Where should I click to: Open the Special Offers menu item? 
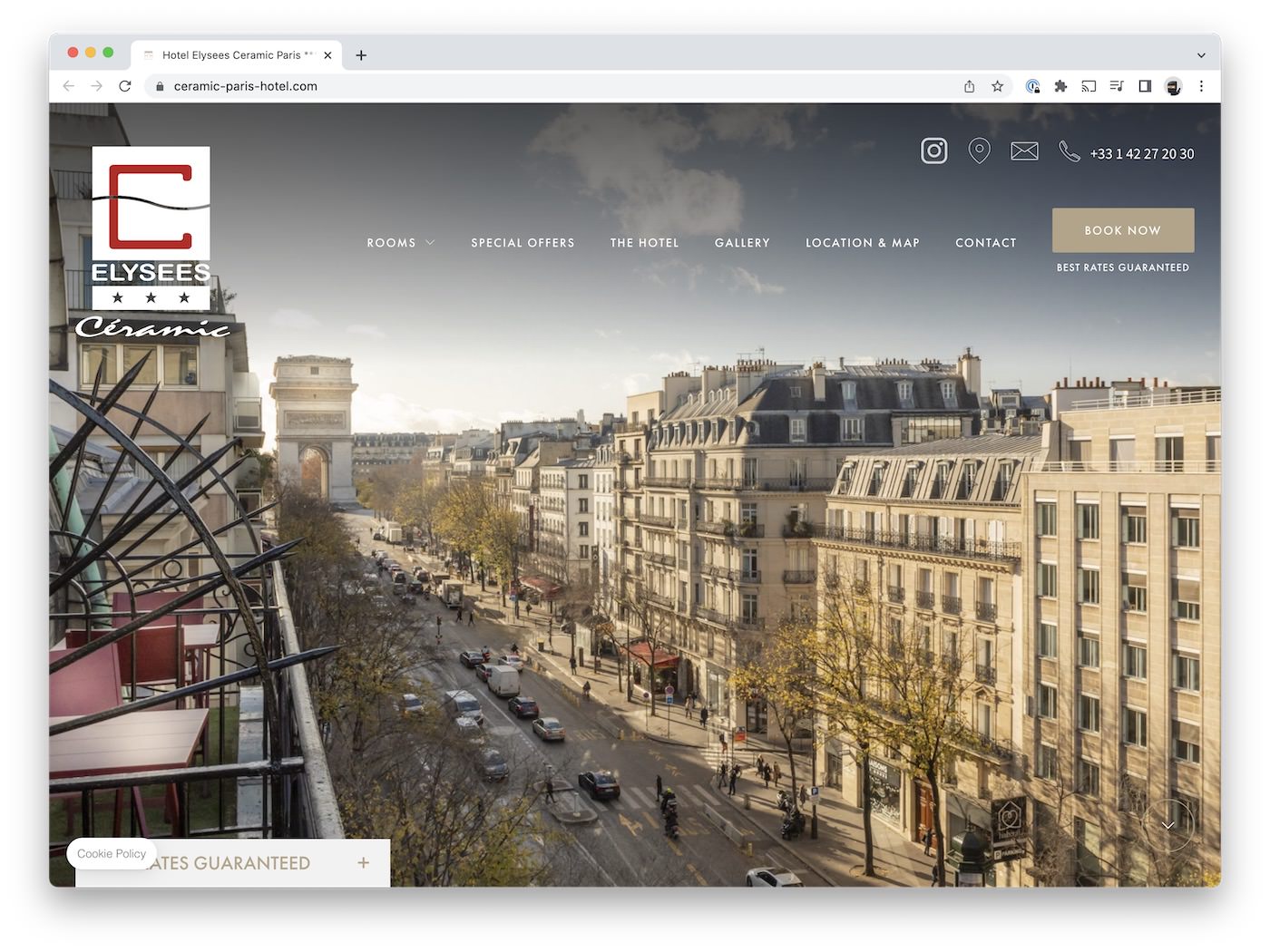click(x=523, y=243)
